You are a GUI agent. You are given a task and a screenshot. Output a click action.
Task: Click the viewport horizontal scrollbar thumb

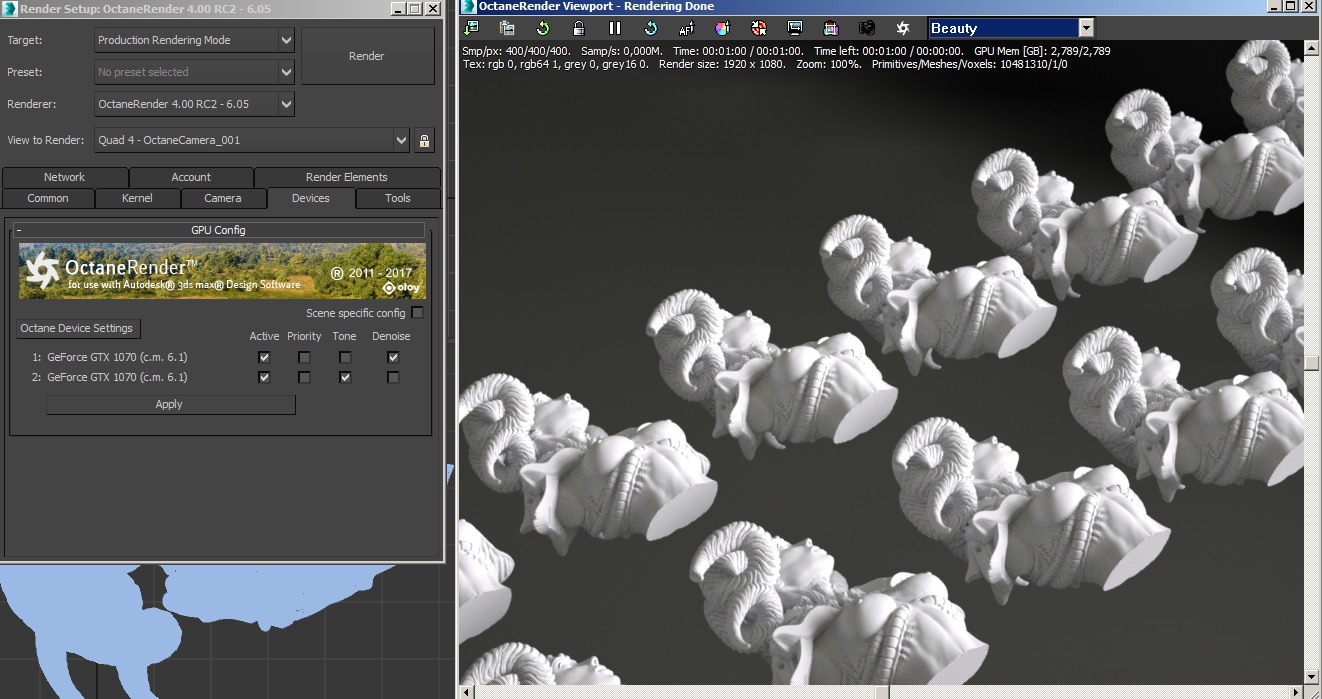pyautogui.click(x=880, y=691)
